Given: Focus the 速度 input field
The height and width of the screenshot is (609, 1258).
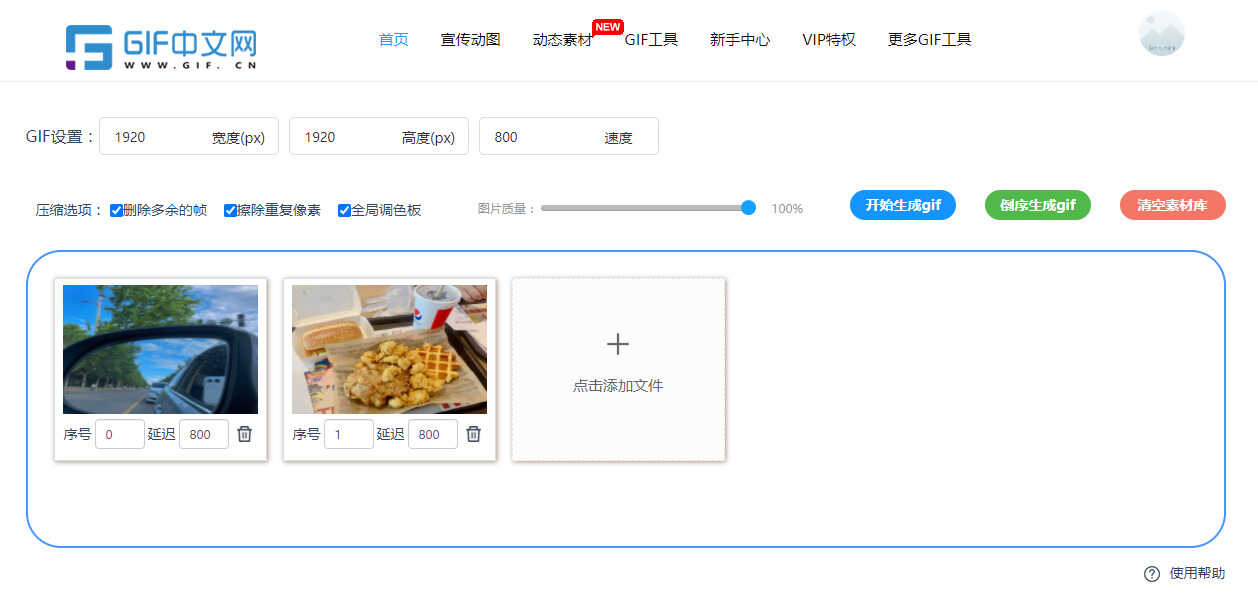Looking at the screenshot, I should [569, 137].
